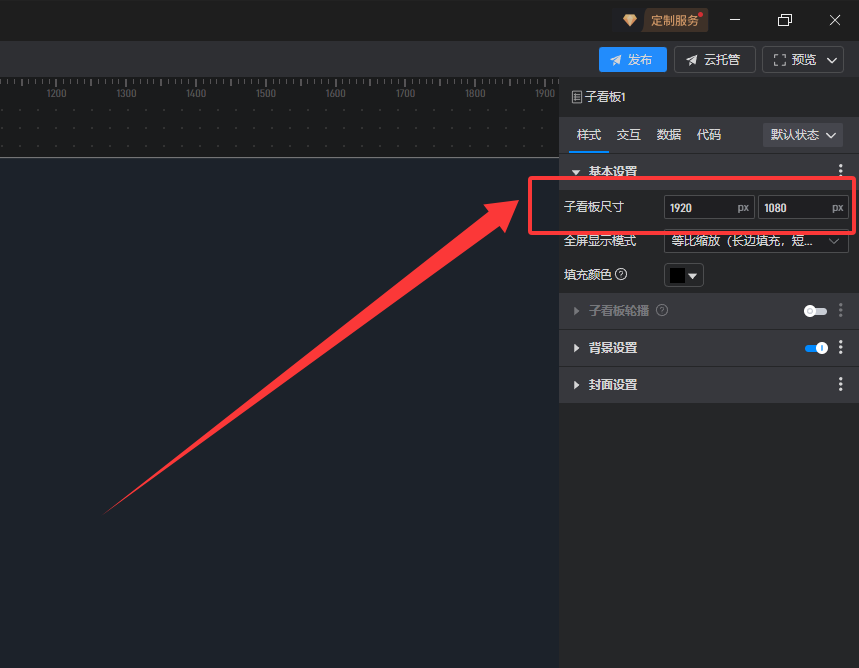
Task: Open more options for 基本设置
Action: pyautogui.click(x=840, y=170)
